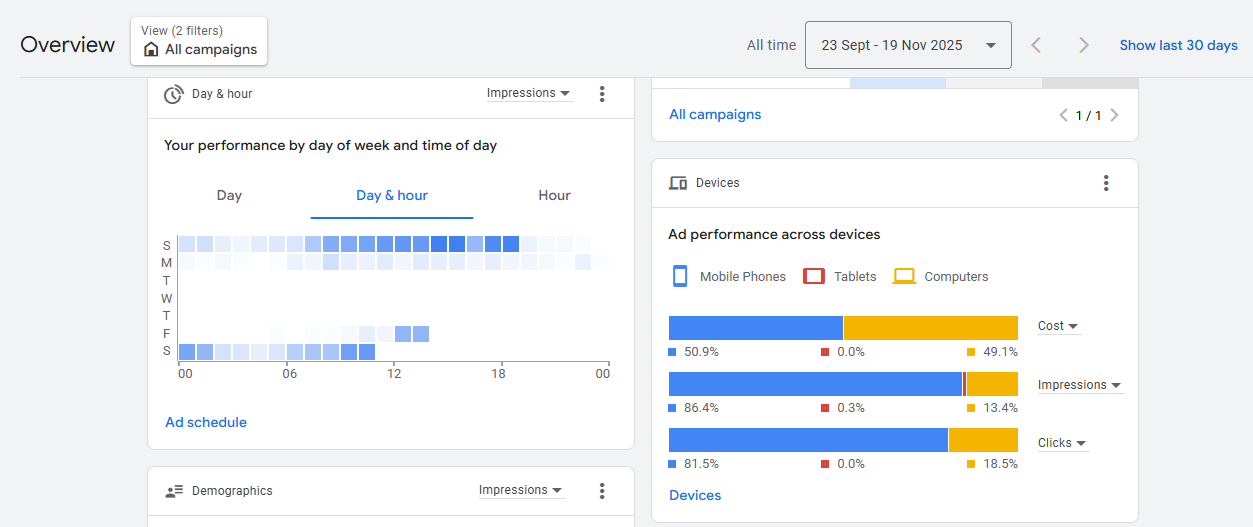Toggle Computers legend item
The width and height of the screenshot is (1253, 527).
941,277
